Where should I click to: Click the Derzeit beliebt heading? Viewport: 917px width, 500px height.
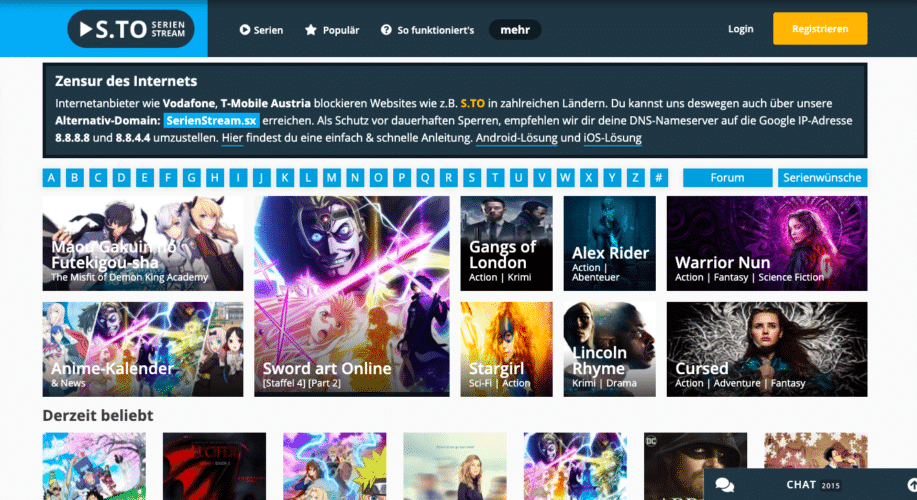(98, 415)
